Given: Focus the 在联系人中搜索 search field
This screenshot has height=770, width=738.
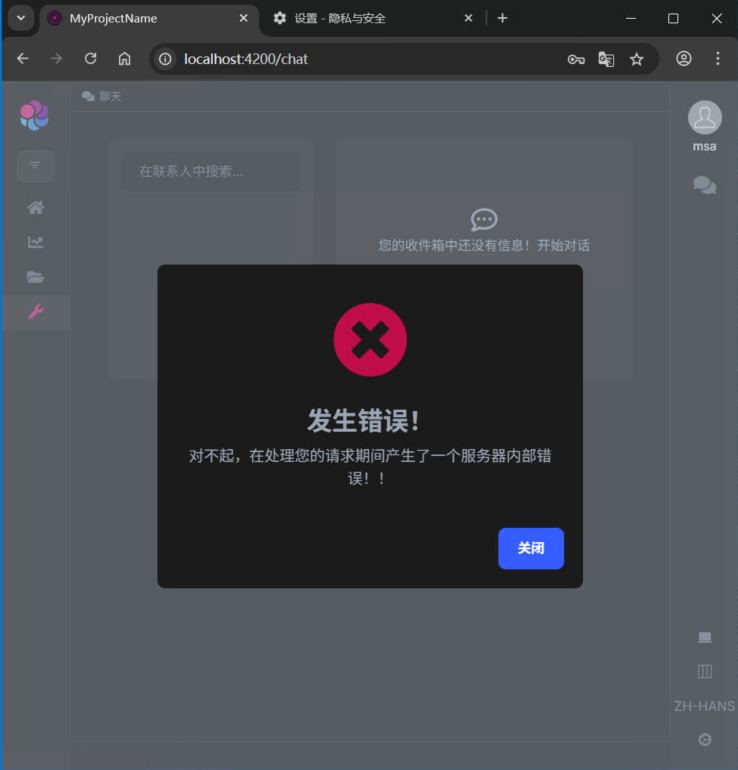Looking at the screenshot, I should click(x=211, y=171).
